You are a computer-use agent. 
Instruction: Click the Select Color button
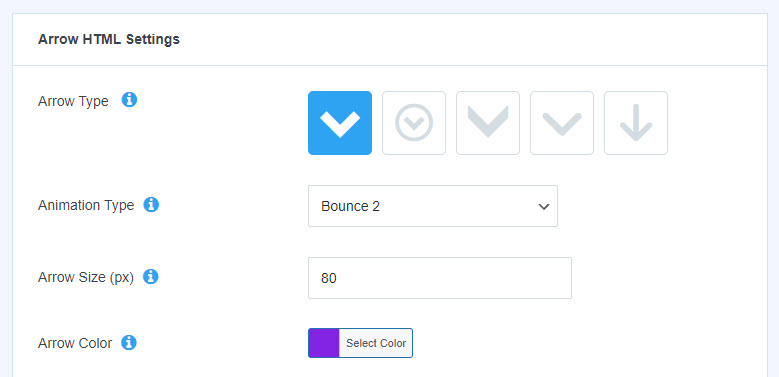click(376, 343)
